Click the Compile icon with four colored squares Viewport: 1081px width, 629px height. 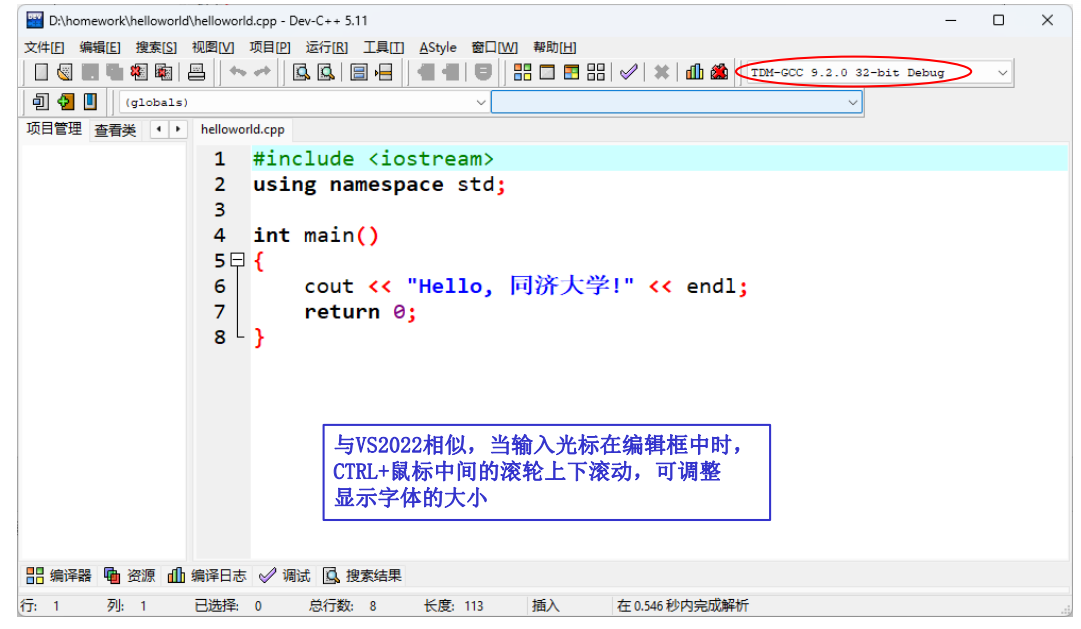[523, 72]
